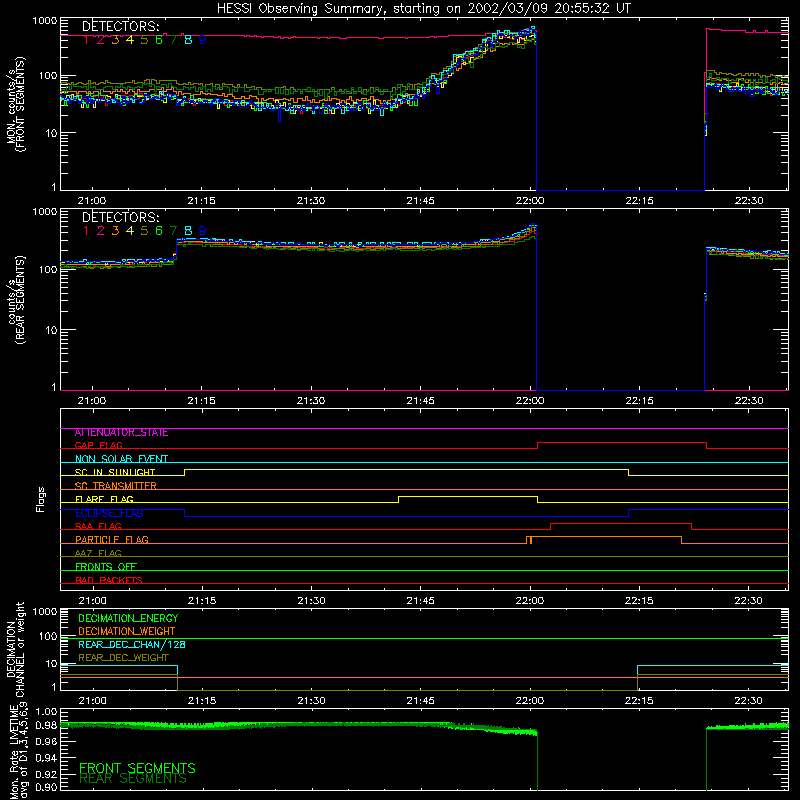Click the FLARE_FLAG label
The height and width of the screenshot is (800, 800).
104,499
